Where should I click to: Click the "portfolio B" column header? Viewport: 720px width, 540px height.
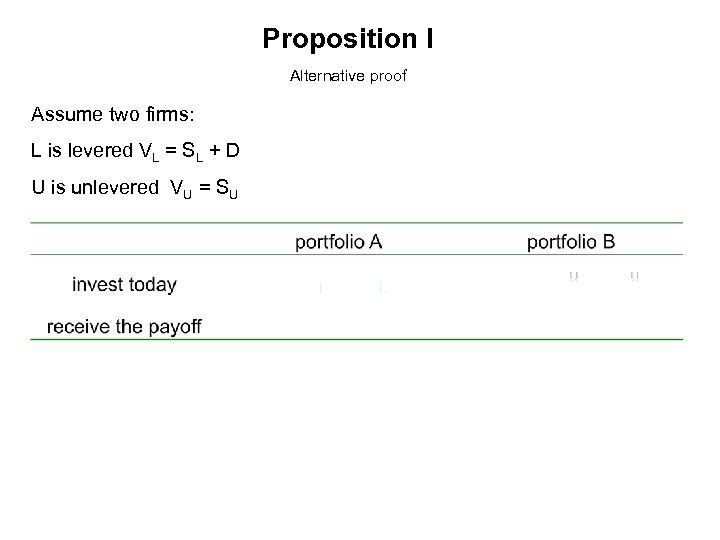[x=571, y=241]
